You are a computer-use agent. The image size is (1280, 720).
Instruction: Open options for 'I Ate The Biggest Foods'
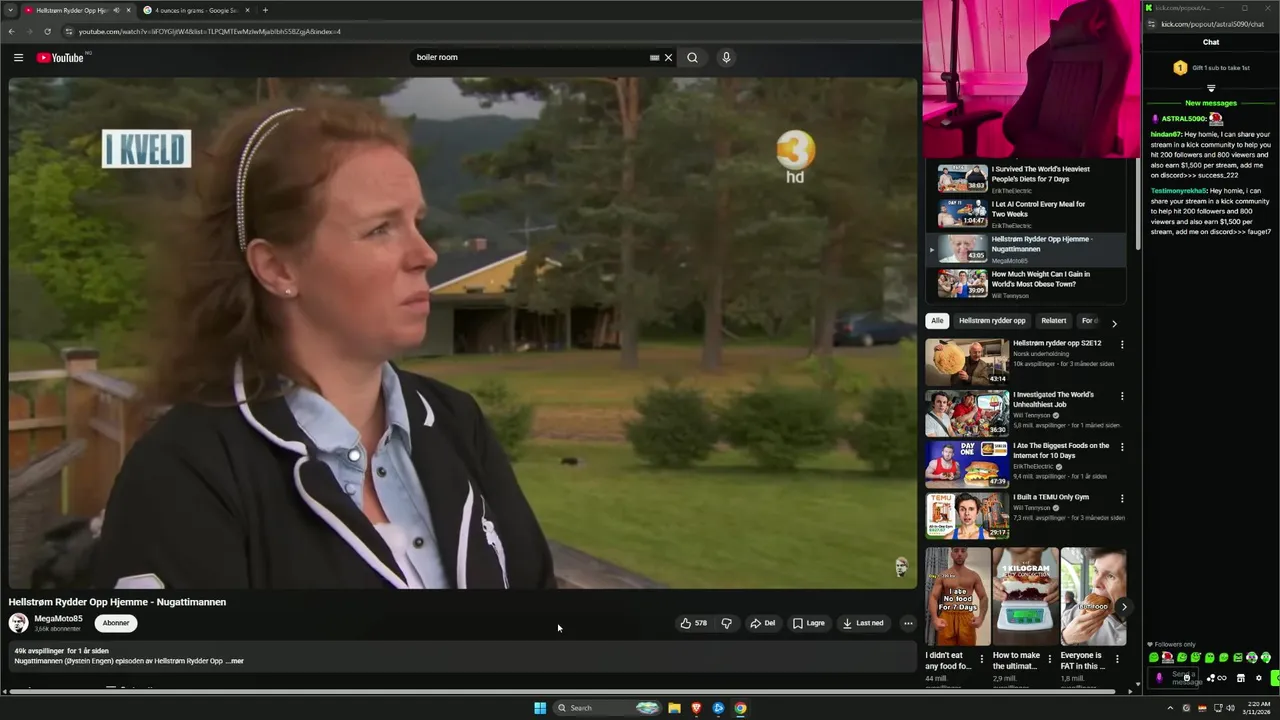(x=1122, y=447)
